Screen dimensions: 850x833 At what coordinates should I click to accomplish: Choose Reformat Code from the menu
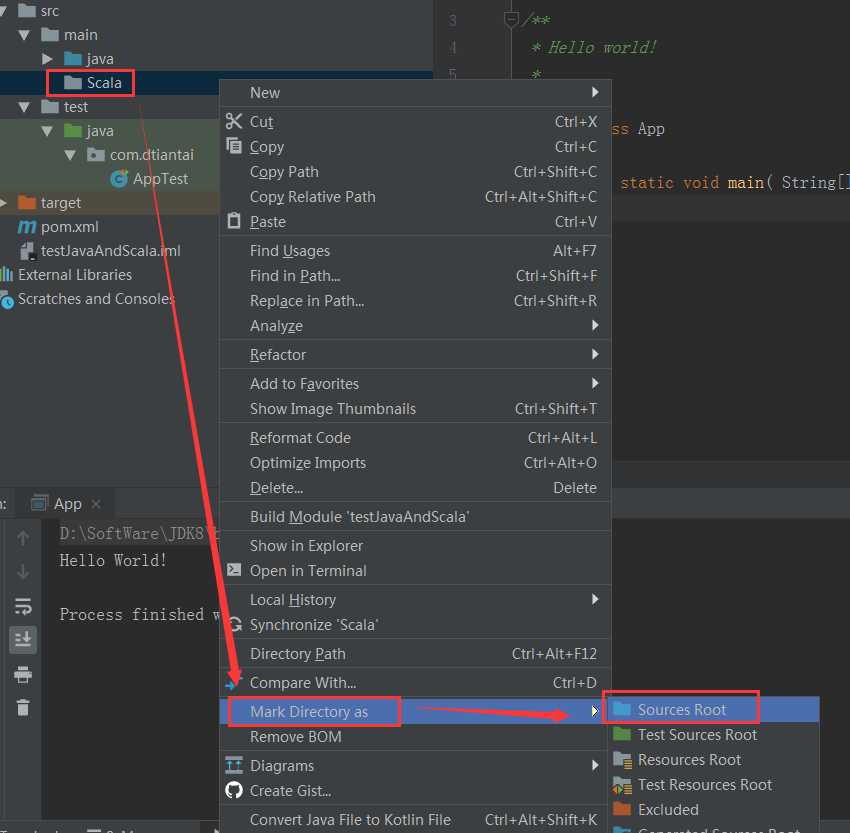click(x=415, y=437)
